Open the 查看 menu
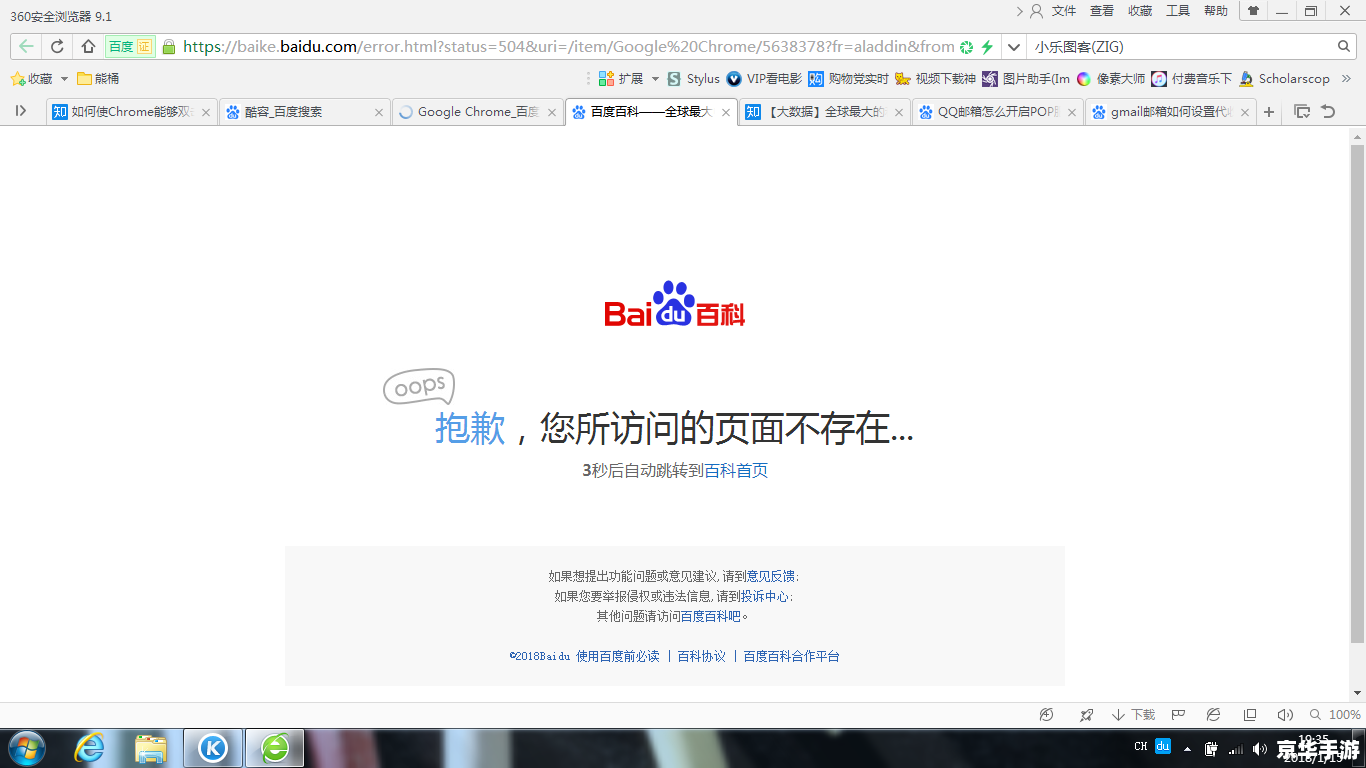This screenshot has height=768, width=1366. tap(1102, 11)
